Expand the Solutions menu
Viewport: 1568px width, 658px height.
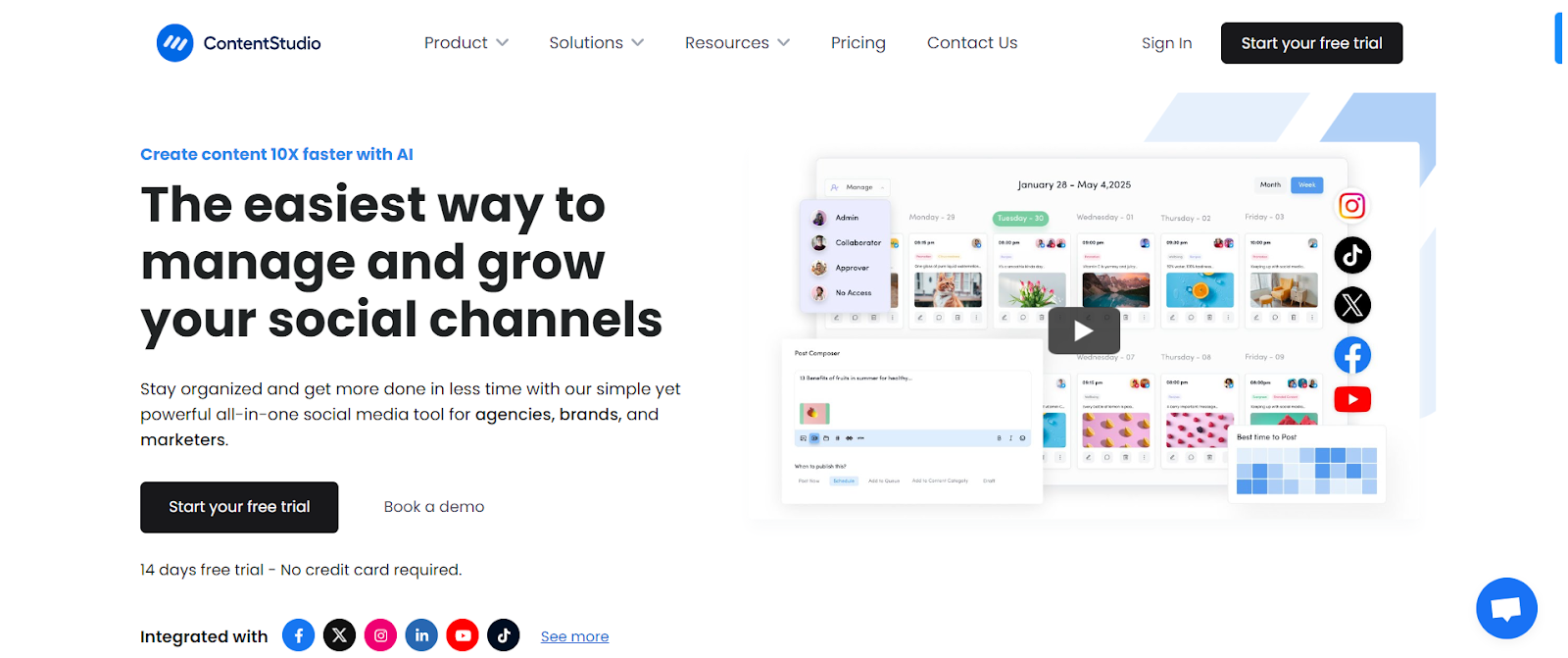(597, 43)
